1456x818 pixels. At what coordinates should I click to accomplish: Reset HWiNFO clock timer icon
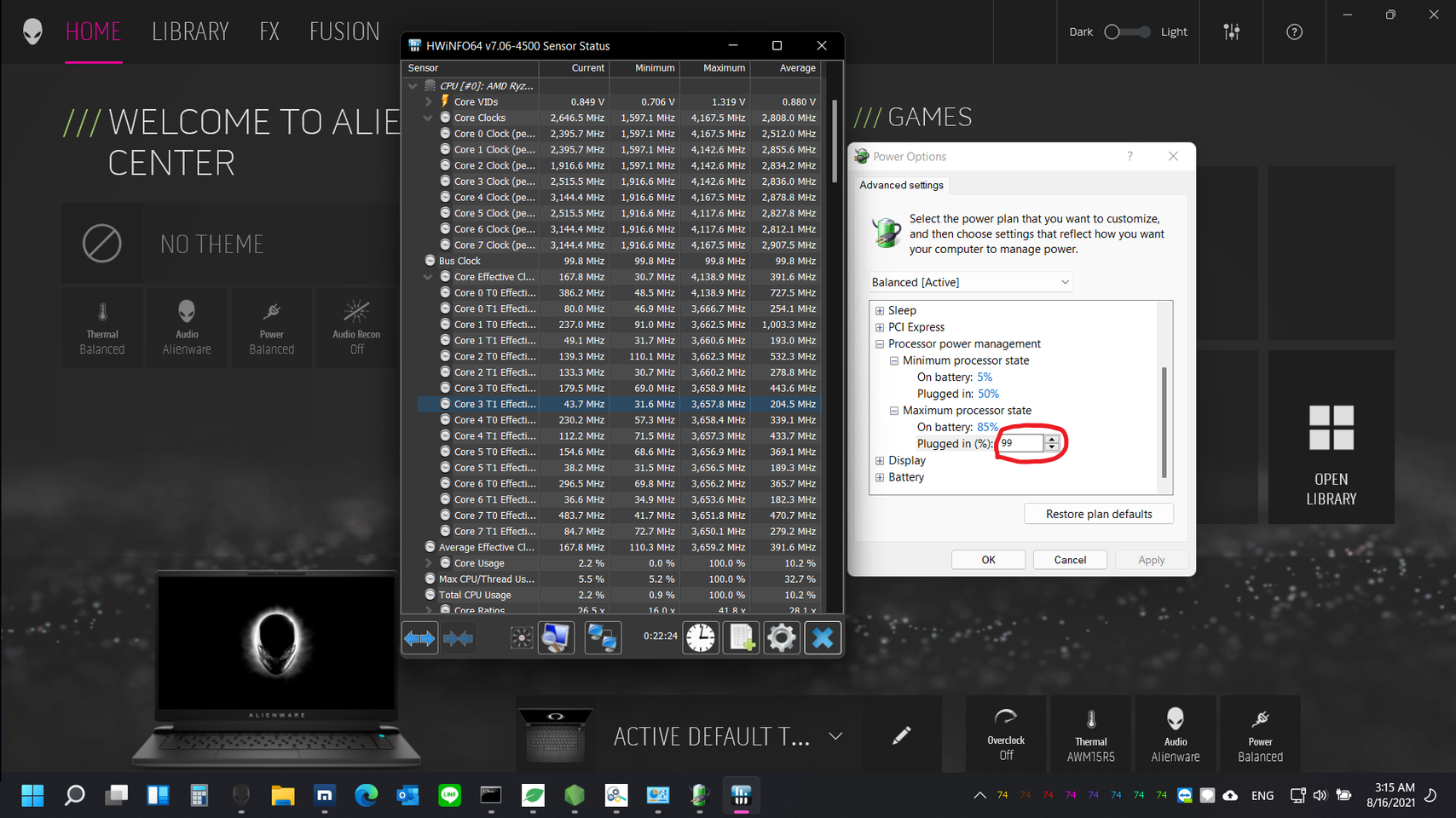(x=701, y=638)
